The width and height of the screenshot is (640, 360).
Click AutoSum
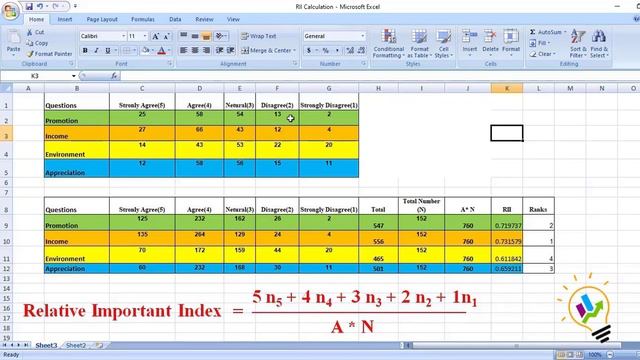548,32
